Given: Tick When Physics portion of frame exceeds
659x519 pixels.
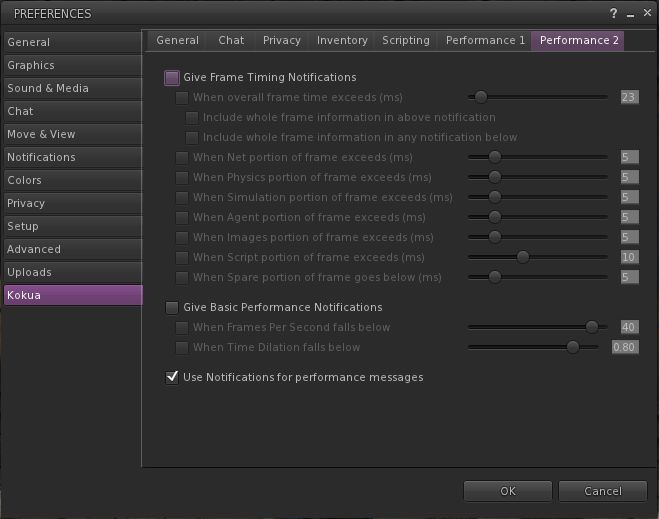Looking at the screenshot, I should [x=181, y=177].
